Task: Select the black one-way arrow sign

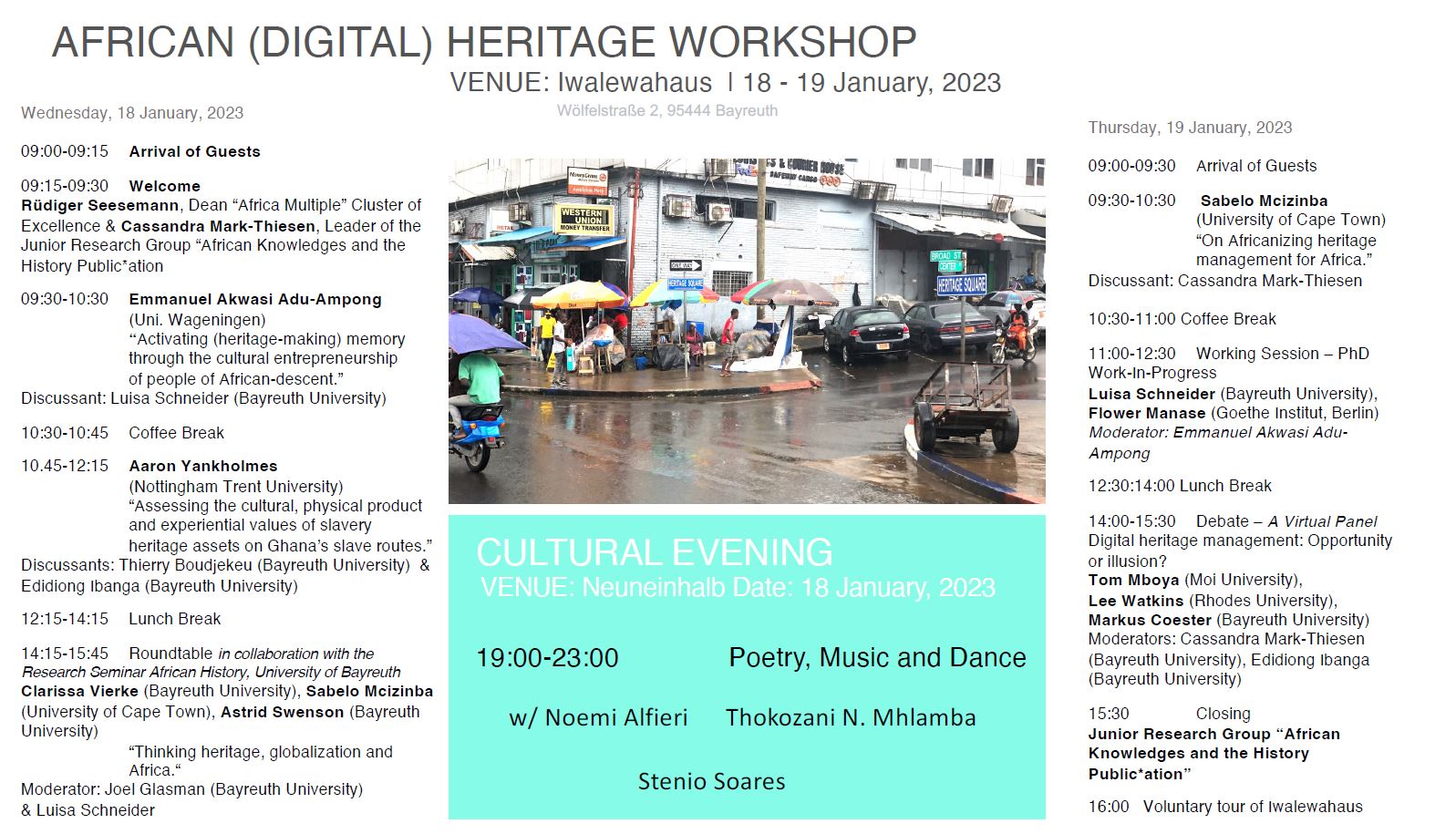Action: (685, 265)
